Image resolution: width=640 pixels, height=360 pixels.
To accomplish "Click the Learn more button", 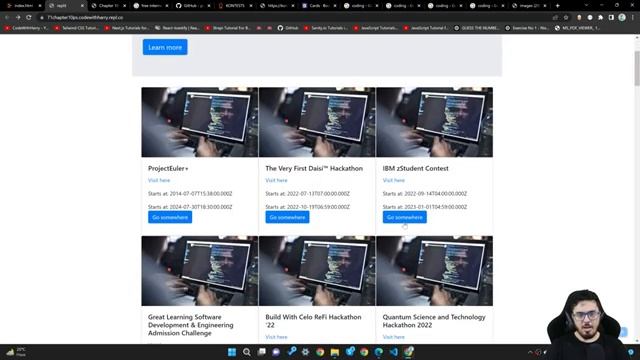I will point(165,47).
